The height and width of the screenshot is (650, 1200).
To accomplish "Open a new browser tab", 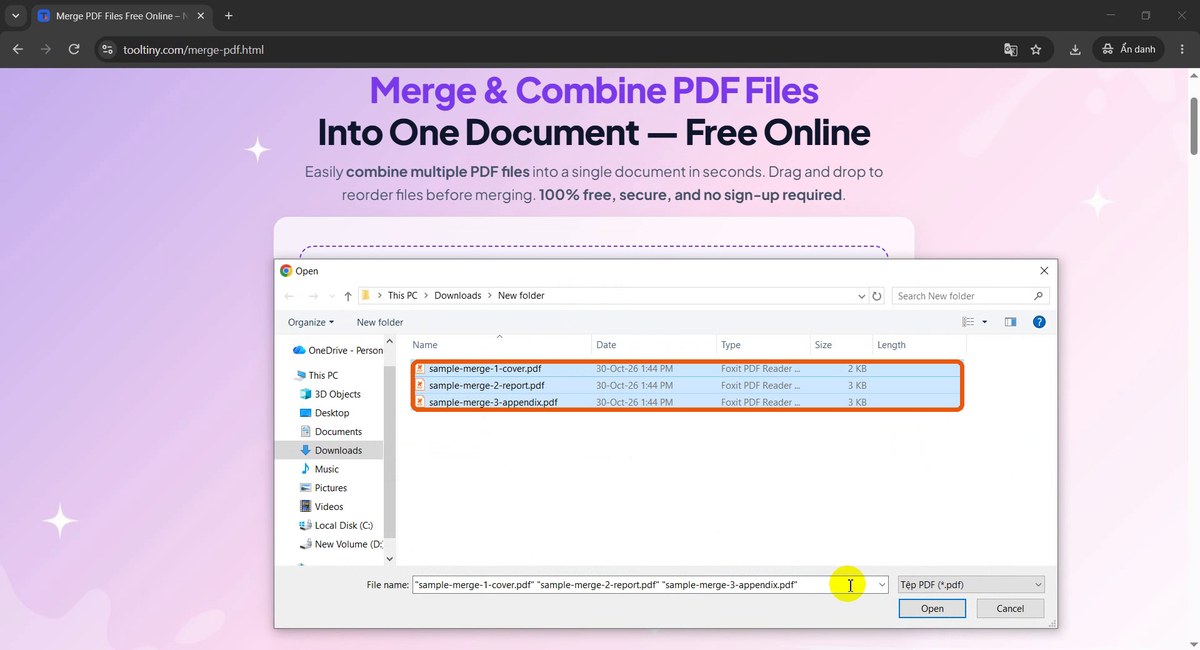I will [x=228, y=16].
